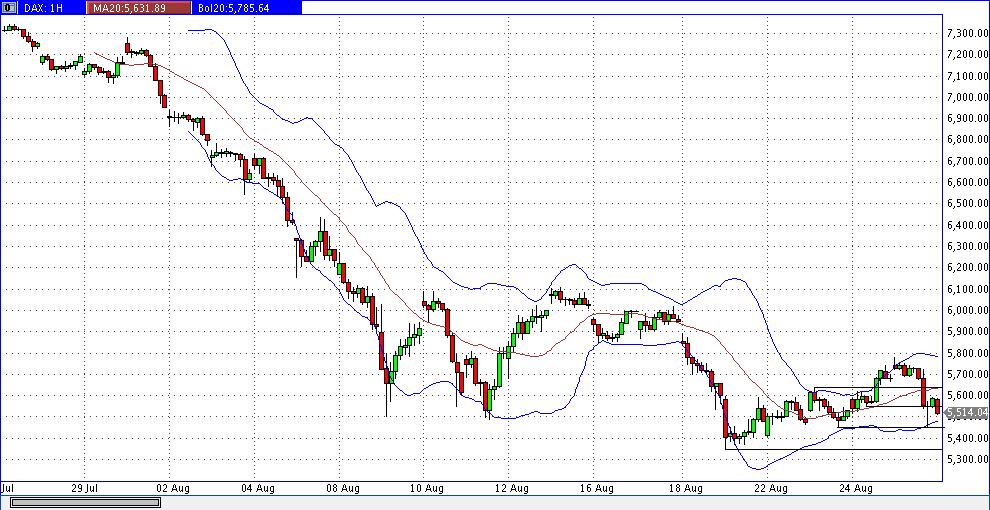
Task: Click the 6,500.00 price axis label
Action: point(967,203)
